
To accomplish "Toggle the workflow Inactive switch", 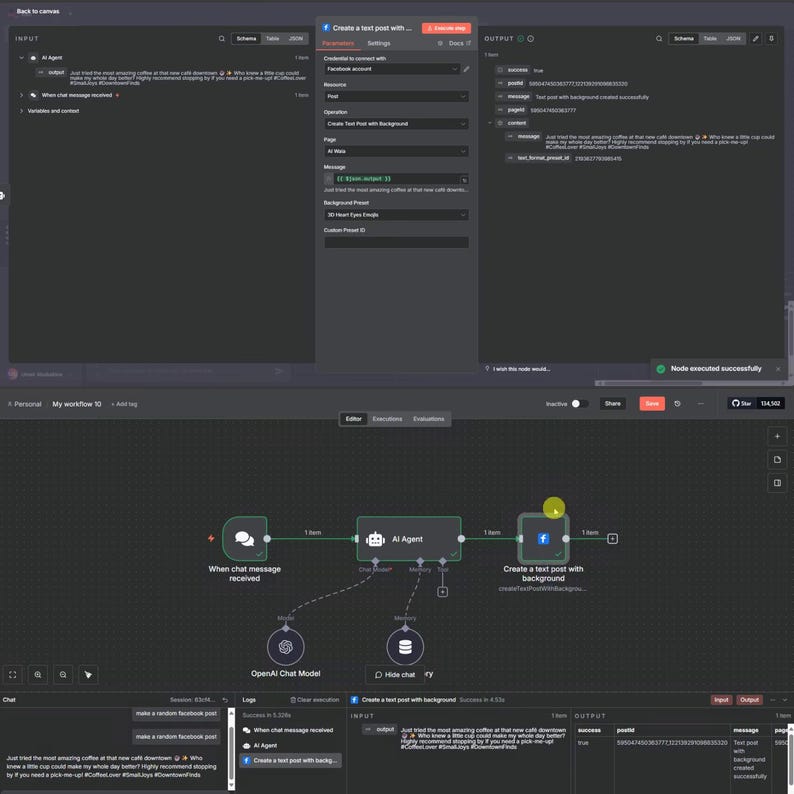I will (579, 404).
